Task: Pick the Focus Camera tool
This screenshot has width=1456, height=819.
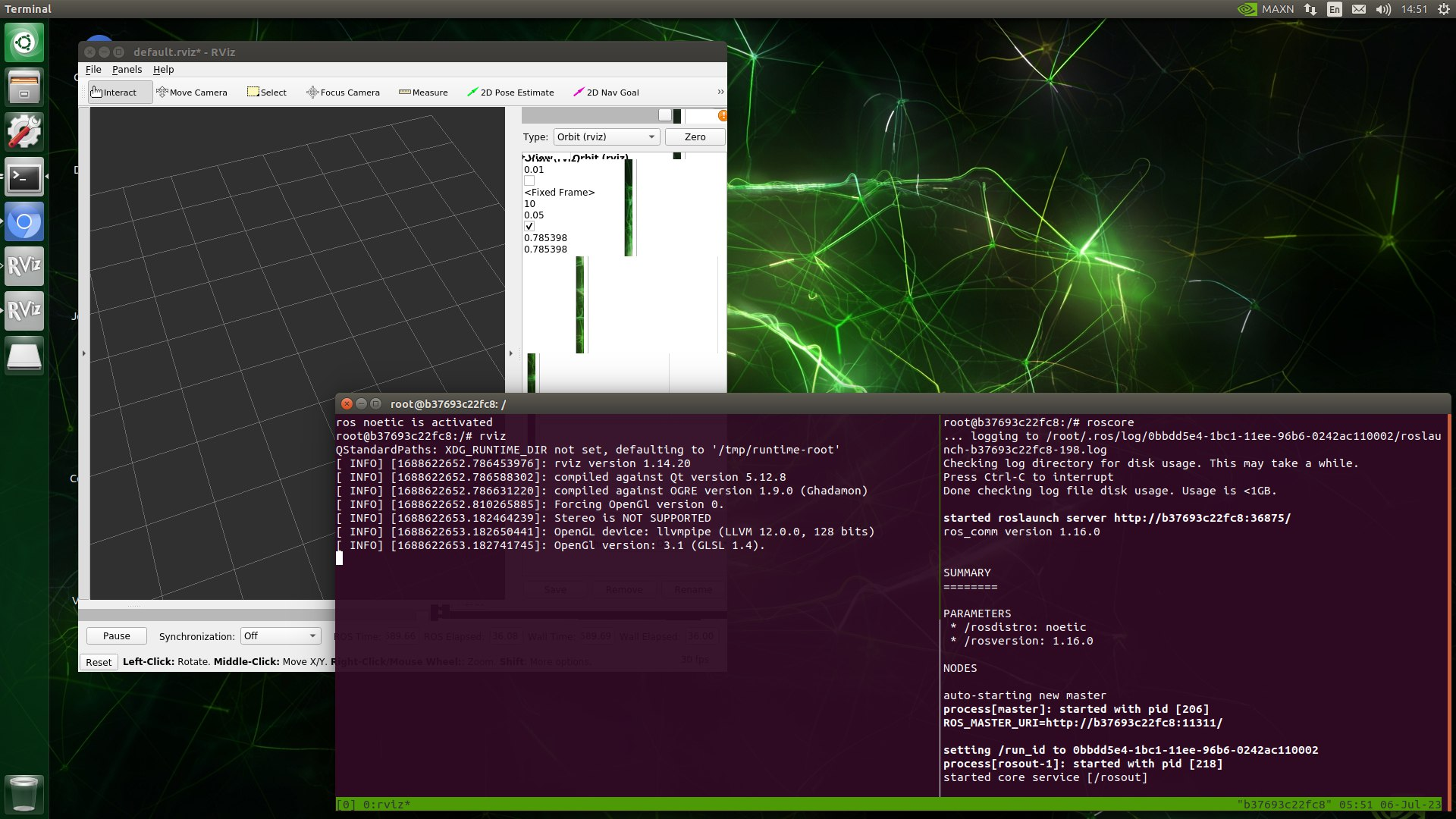Action: [343, 93]
